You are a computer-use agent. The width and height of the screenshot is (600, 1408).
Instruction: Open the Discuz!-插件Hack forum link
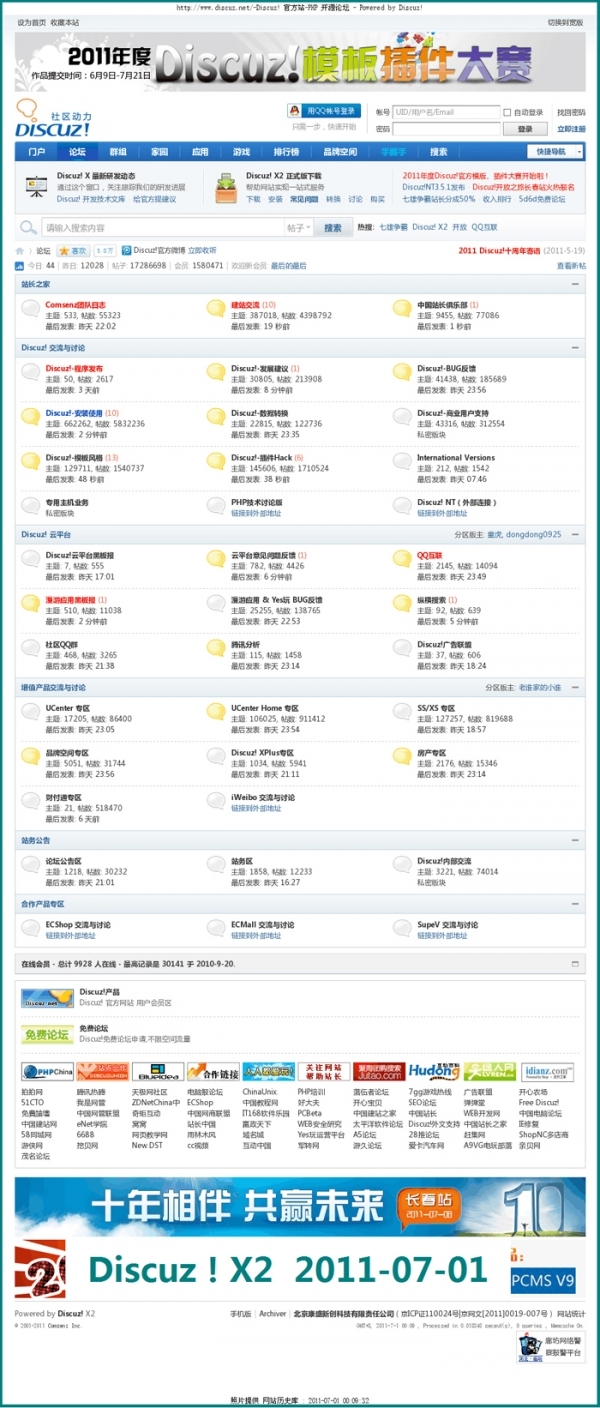[x=262, y=457]
